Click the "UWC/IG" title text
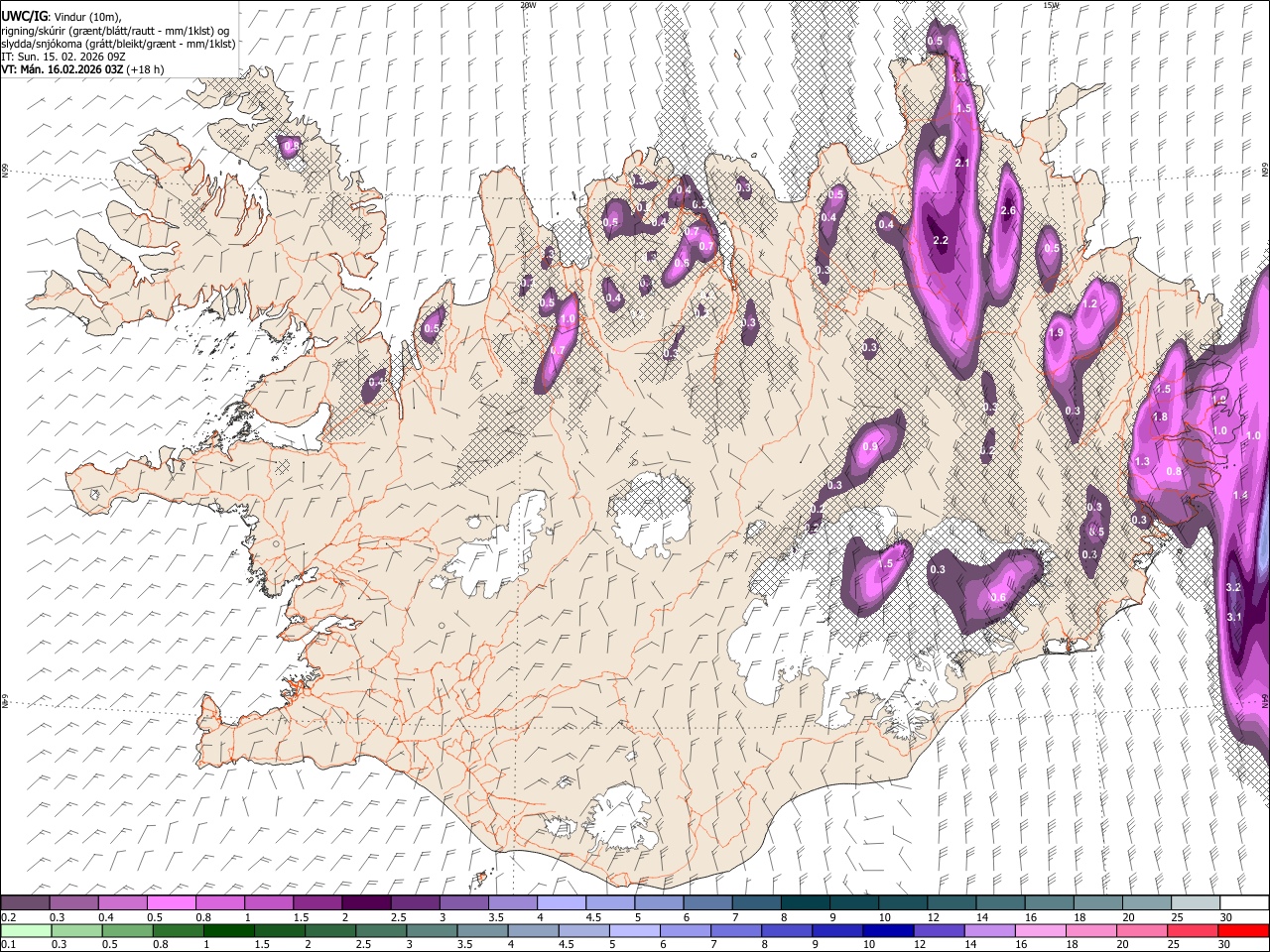The height and width of the screenshot is (952, 1270). (24, 15)
